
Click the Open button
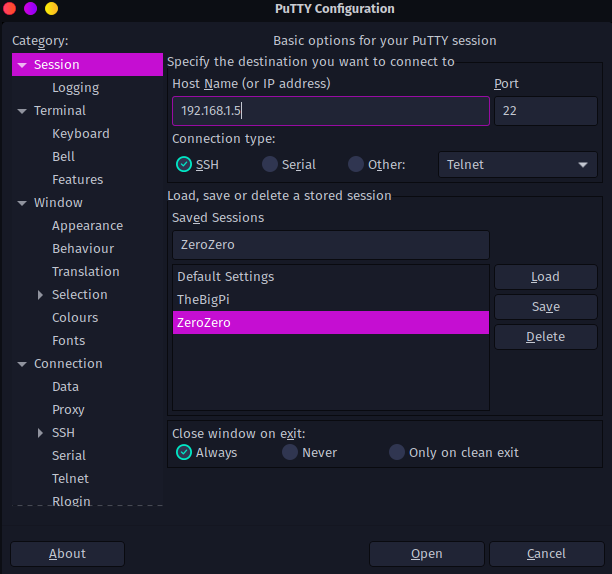point(427,554)
